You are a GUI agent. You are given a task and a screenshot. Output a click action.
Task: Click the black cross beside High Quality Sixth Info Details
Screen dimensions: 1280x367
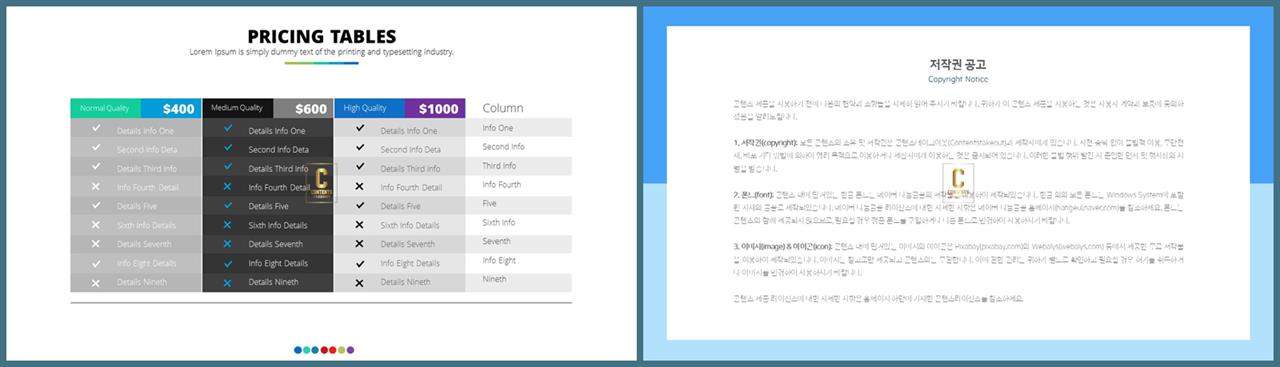tap(359, 224)
